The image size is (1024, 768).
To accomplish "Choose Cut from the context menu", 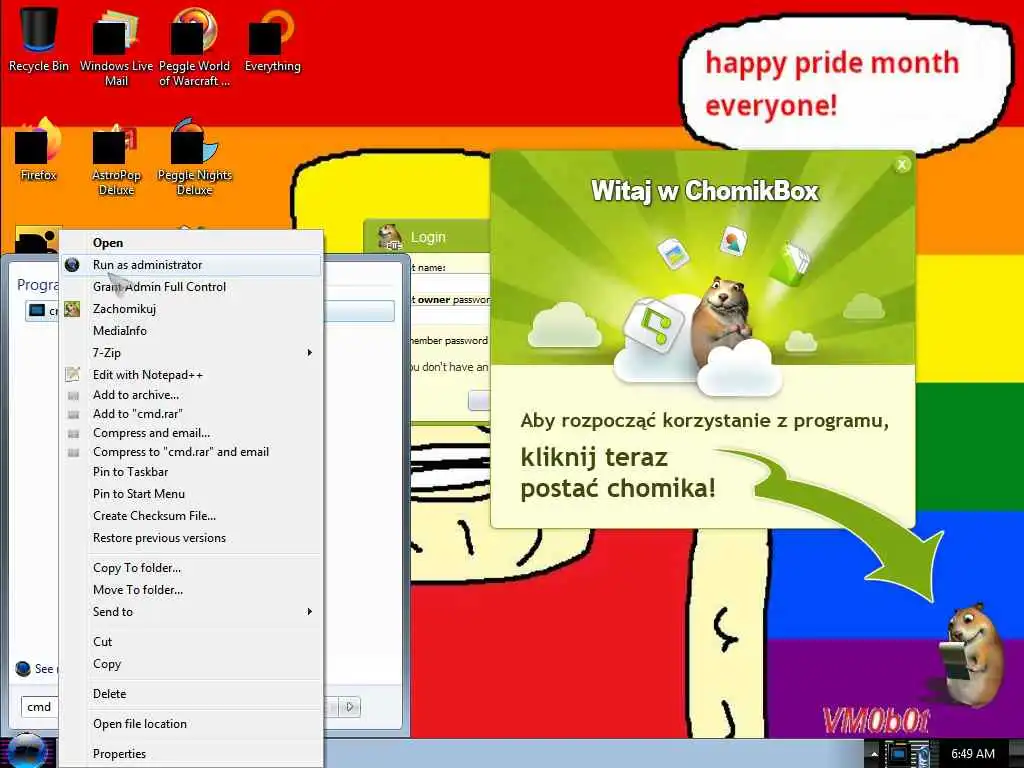I will (x=191, y=641).
